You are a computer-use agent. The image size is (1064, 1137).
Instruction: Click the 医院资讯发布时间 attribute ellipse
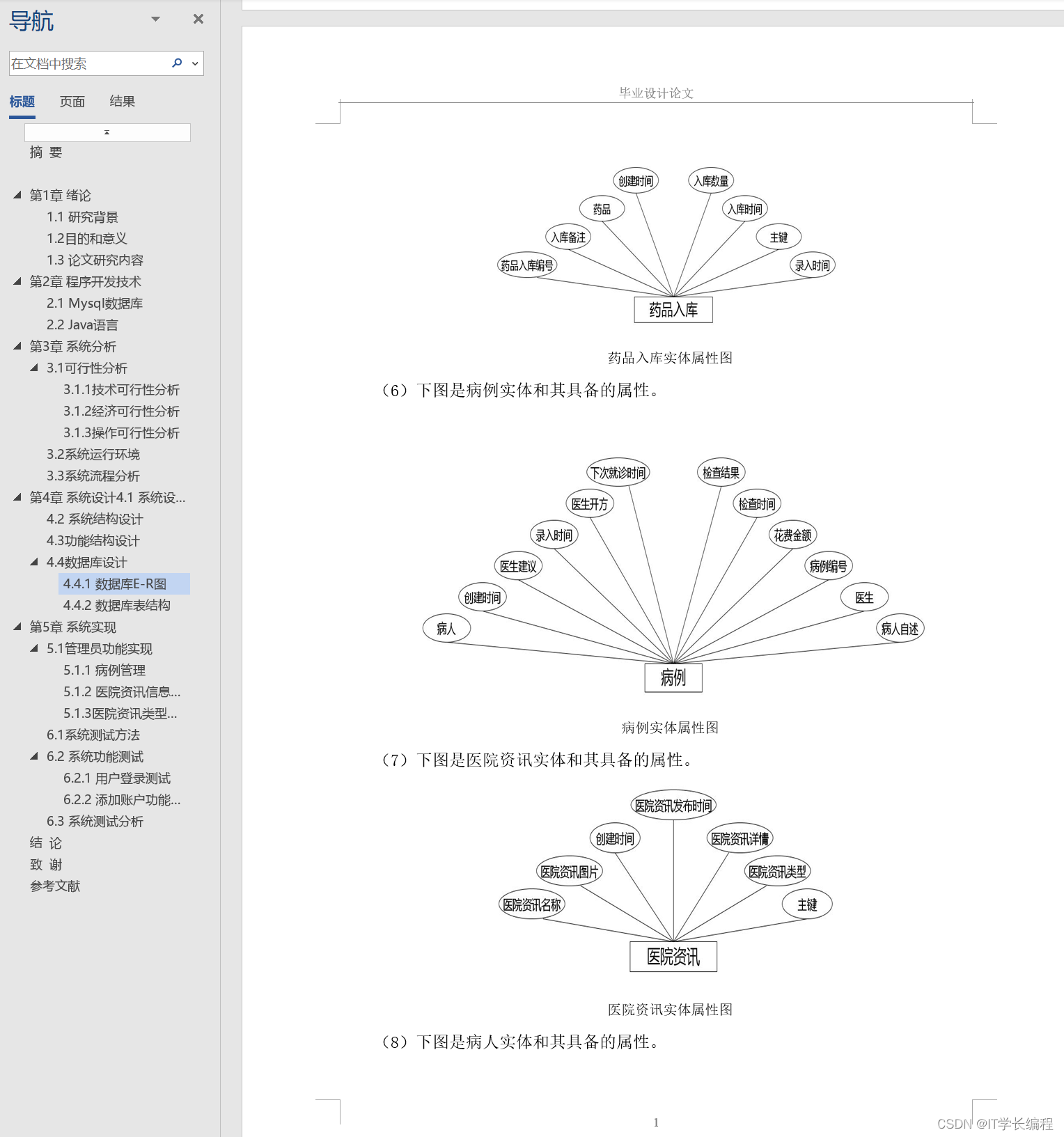[x=673, y=806]
